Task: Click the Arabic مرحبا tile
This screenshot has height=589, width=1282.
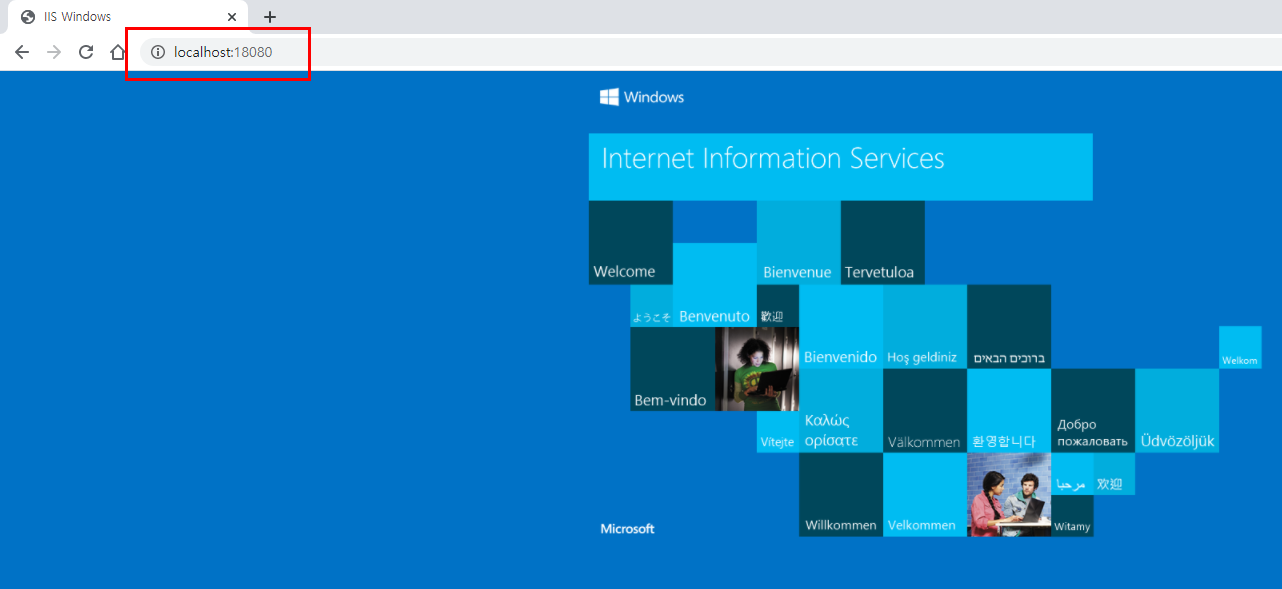Action: pos(1071,474)
